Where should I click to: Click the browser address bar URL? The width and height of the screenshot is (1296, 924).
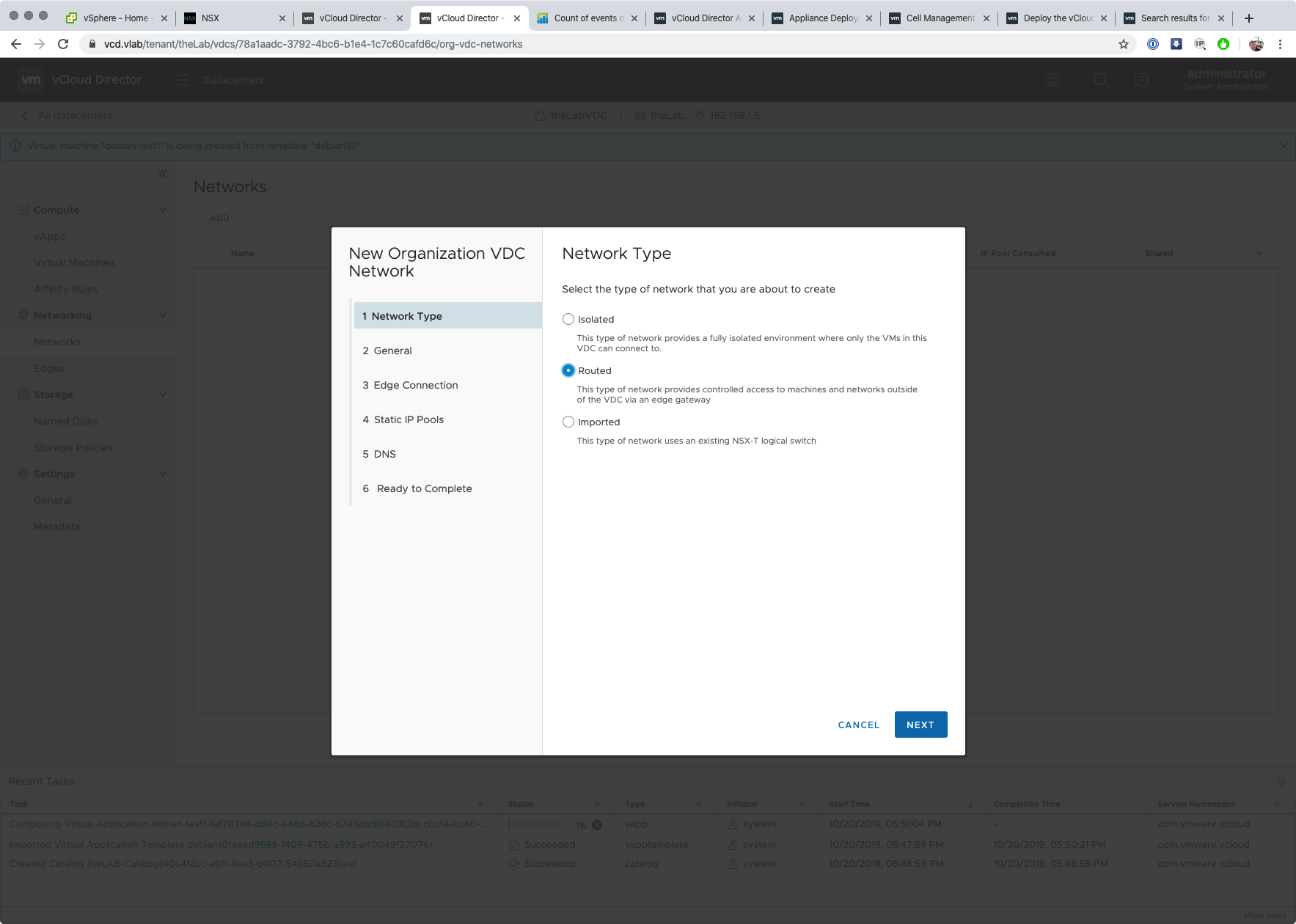(x=313, y=44)
